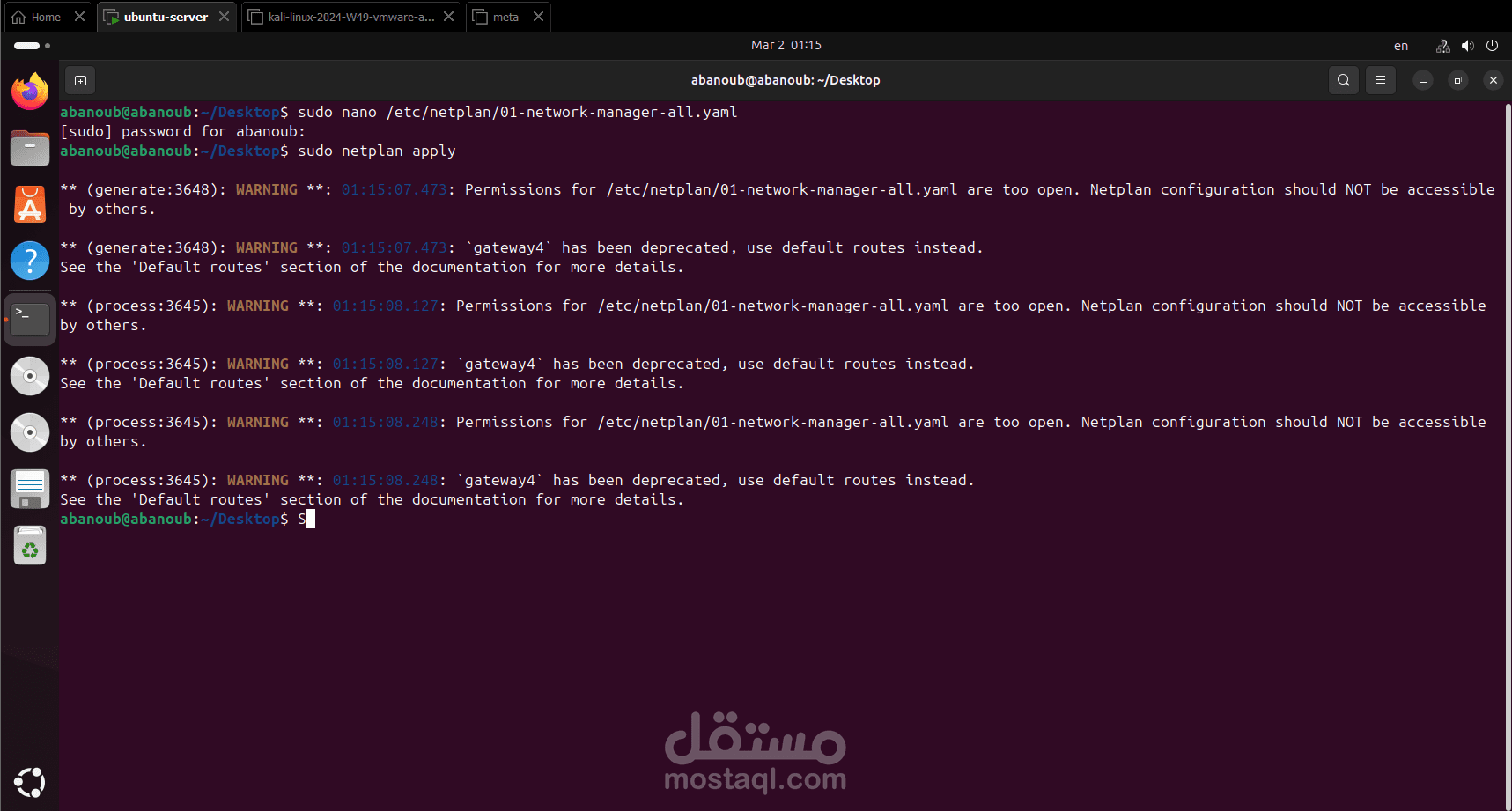
Task: Show Applications via Ubuntu logo
Action: click(30, 782)
